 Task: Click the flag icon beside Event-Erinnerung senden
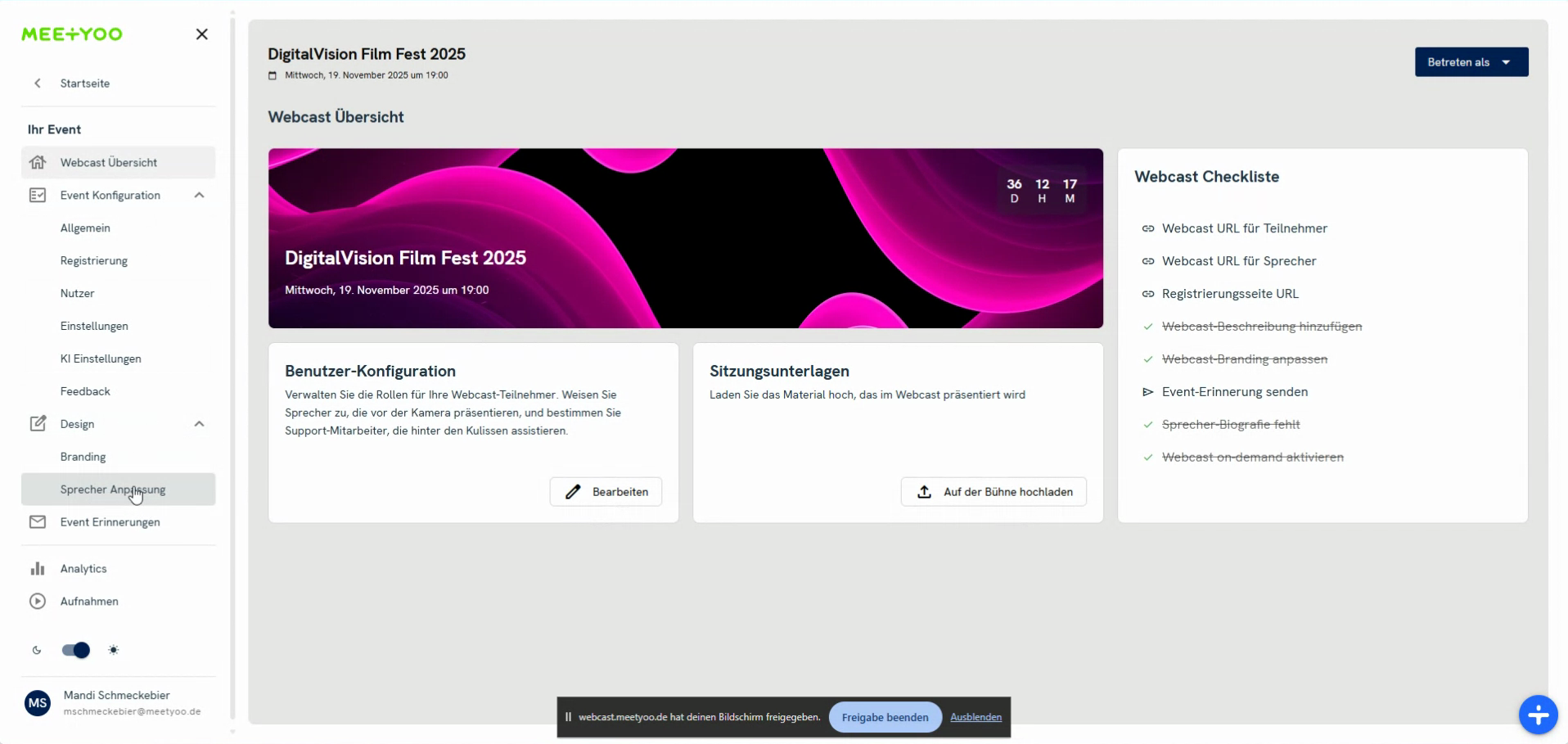[x=1148, y=392]
